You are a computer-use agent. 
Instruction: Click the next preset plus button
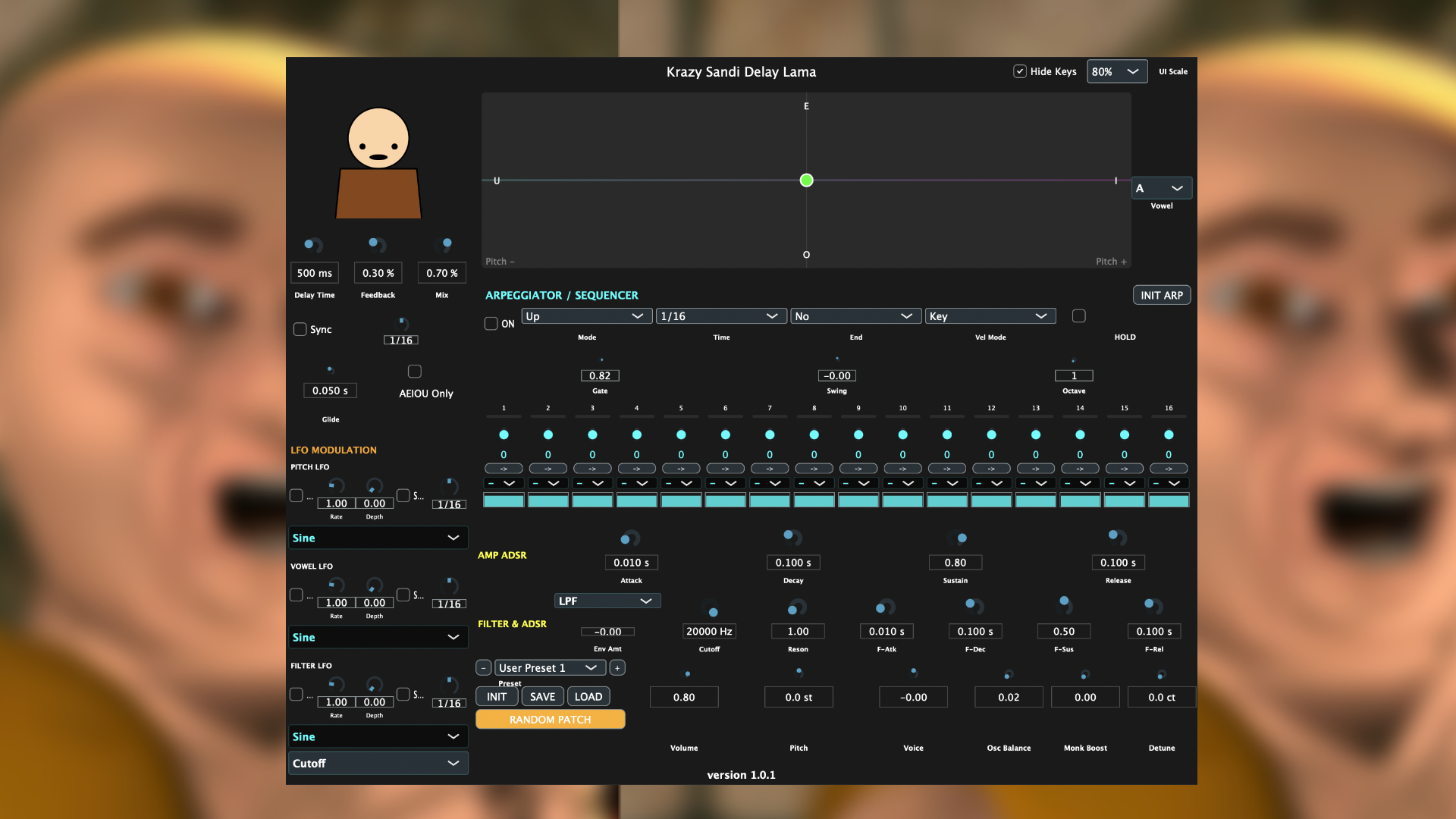click(617, 668)
